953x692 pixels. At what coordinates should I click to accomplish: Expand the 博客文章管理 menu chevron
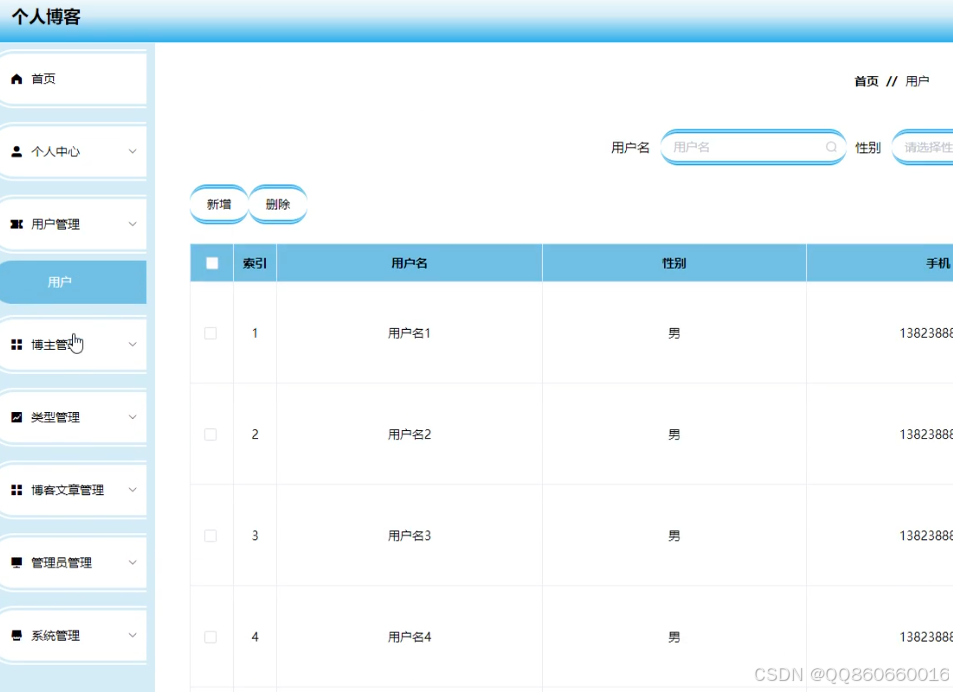(x=132, y=490)
